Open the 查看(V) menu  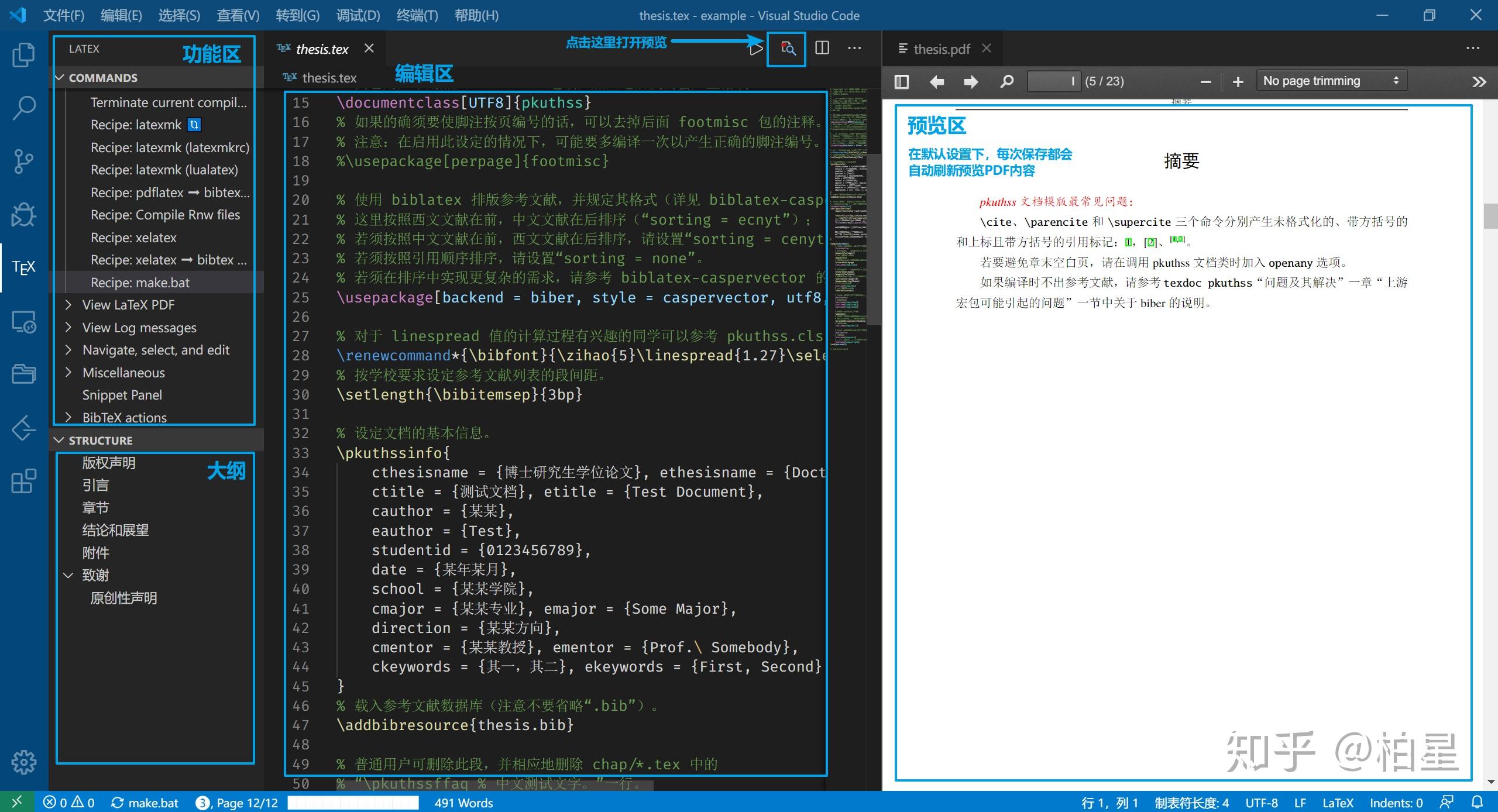point(237,15)
